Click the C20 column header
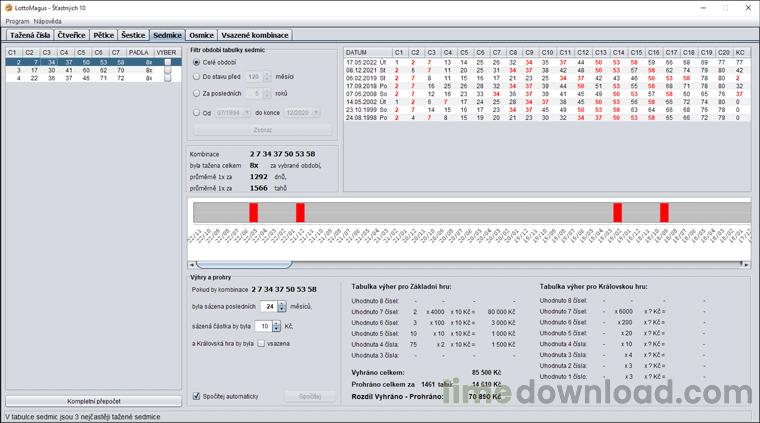This screenshot has width=760, height=423. pyautogui.click(x=724, y=52)
